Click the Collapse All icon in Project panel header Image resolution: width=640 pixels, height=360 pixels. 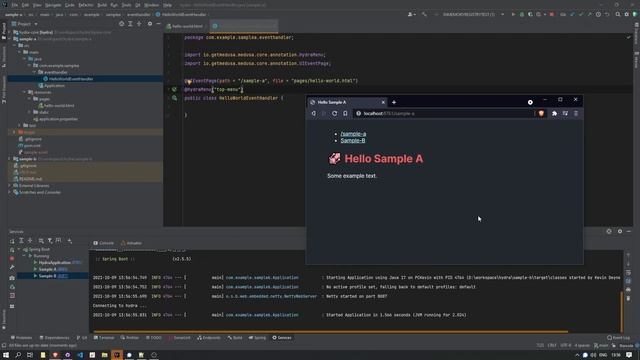click(x=139, y=24)
